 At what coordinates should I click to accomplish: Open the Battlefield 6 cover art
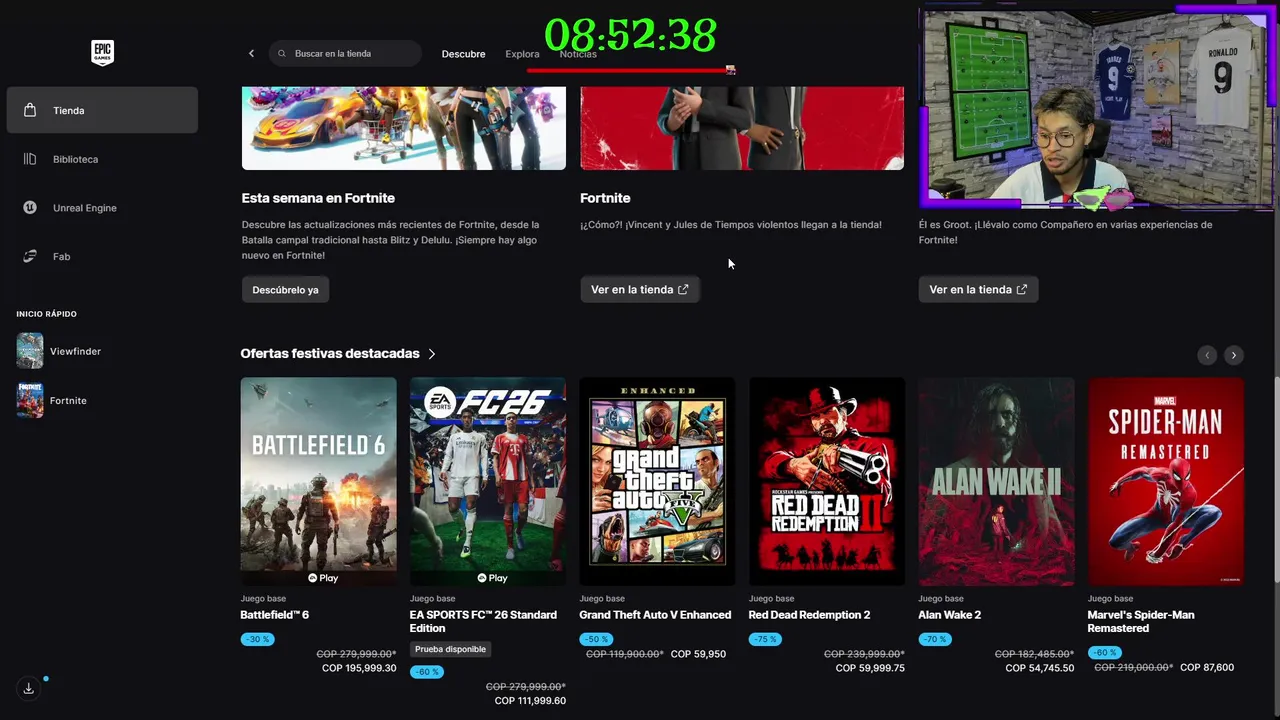click(x=318, y=481)
